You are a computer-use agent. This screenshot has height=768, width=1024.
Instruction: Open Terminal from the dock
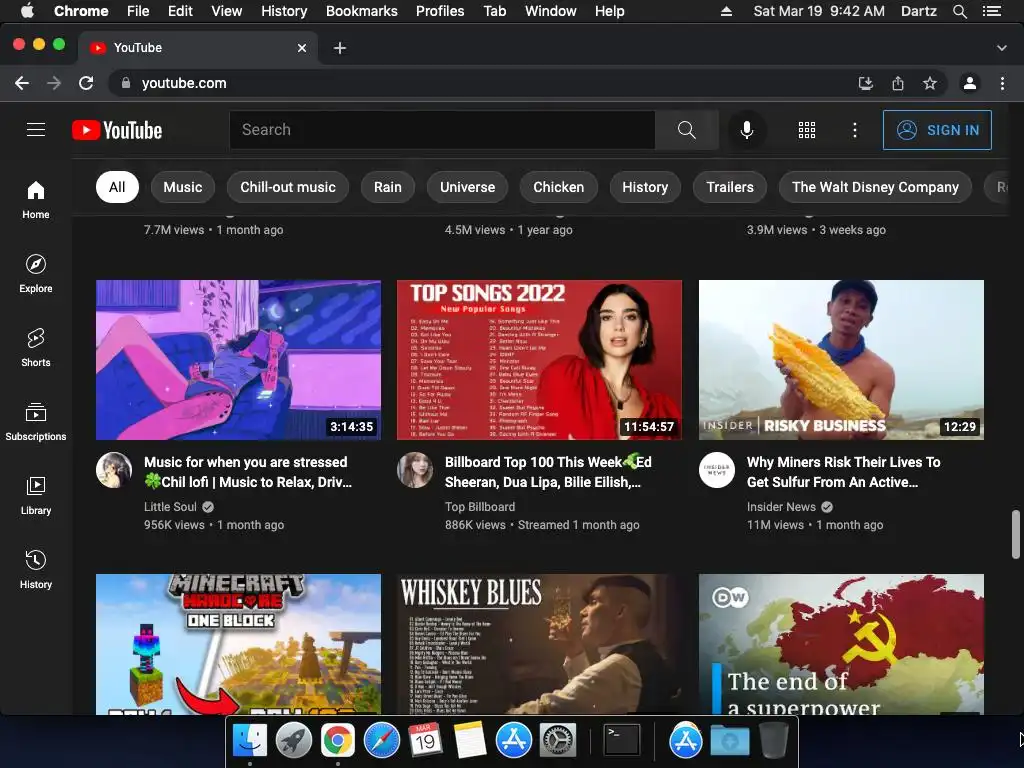(621, 741)
